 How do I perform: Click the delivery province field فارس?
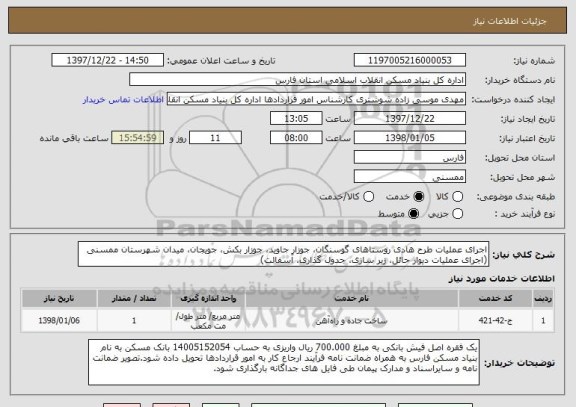click(410, 157)
